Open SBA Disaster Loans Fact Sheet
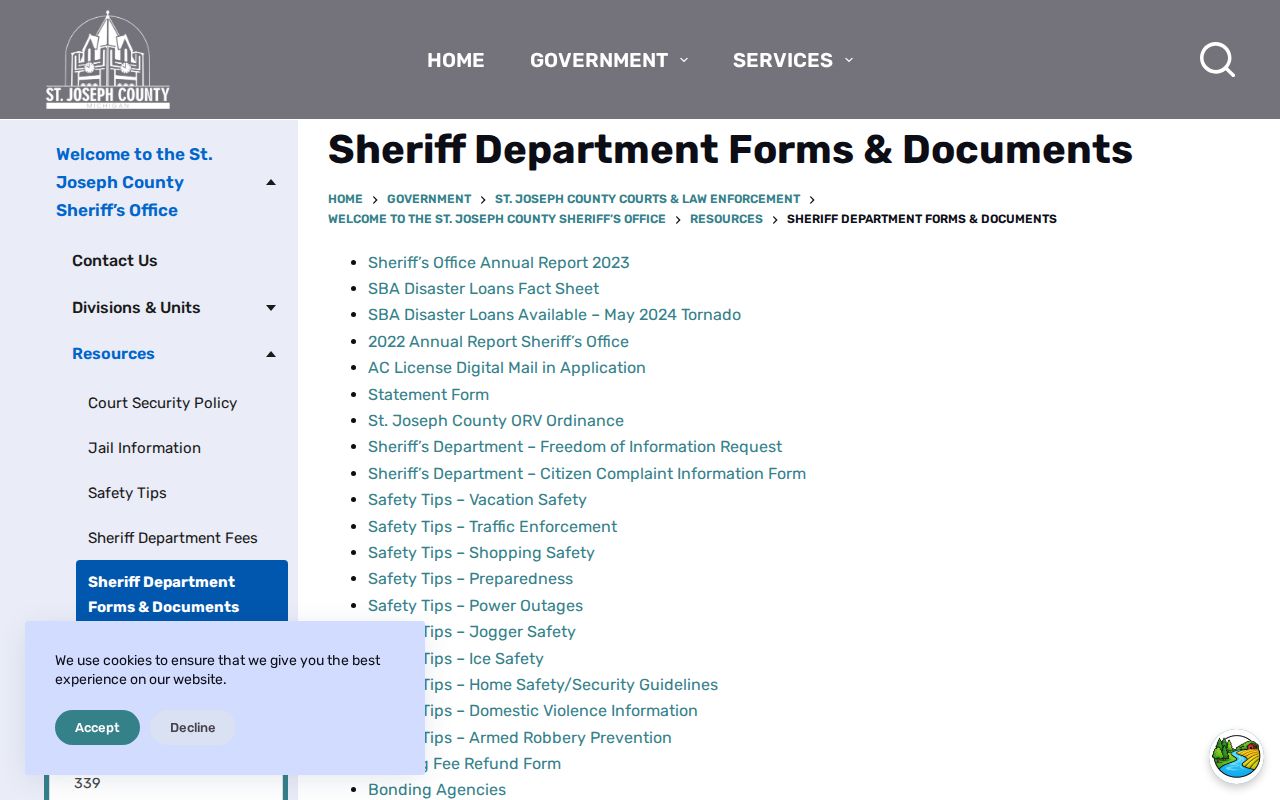Viewport: 1280px width, 800px height. coord(483,288)
